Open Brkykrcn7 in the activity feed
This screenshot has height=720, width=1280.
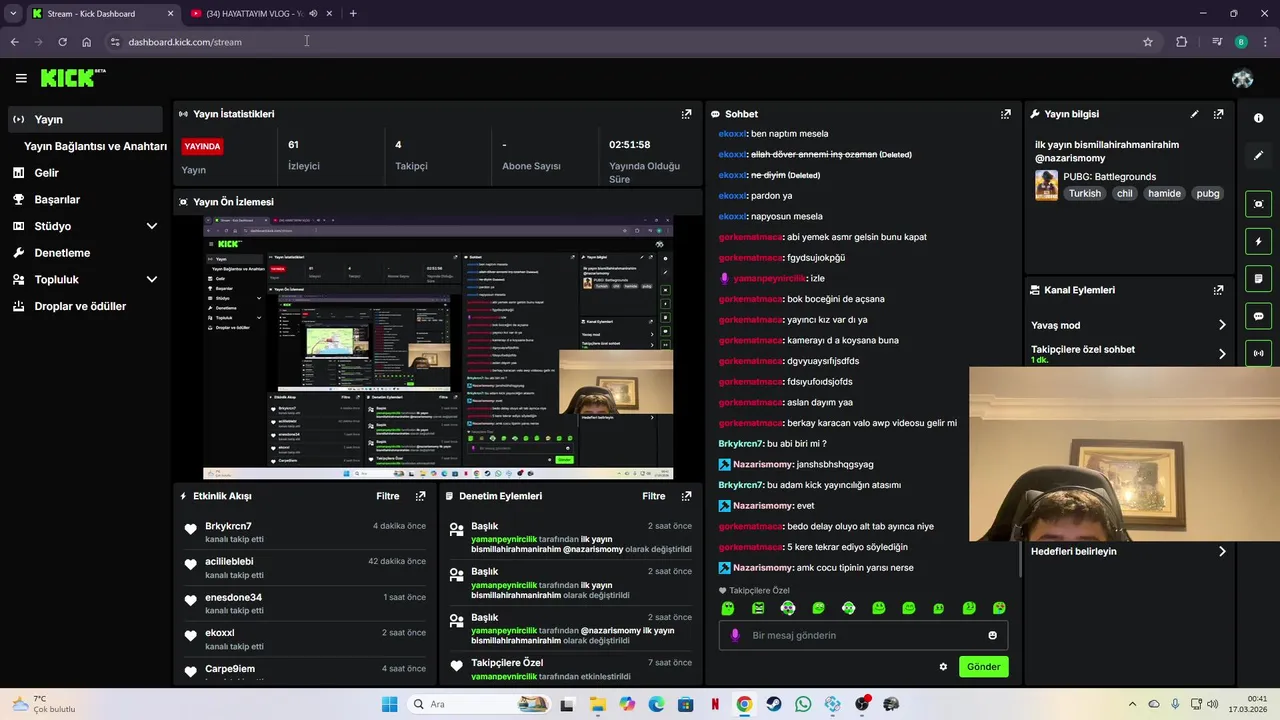[228, 526]
